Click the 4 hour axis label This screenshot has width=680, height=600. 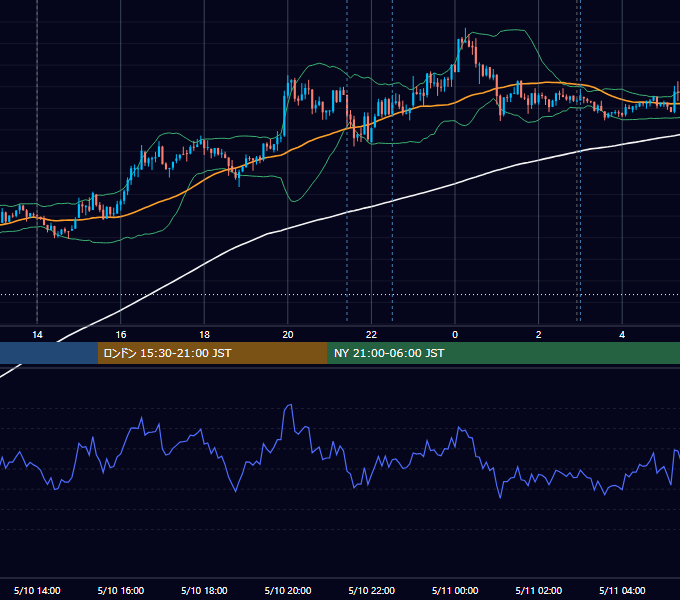(622, 335)
